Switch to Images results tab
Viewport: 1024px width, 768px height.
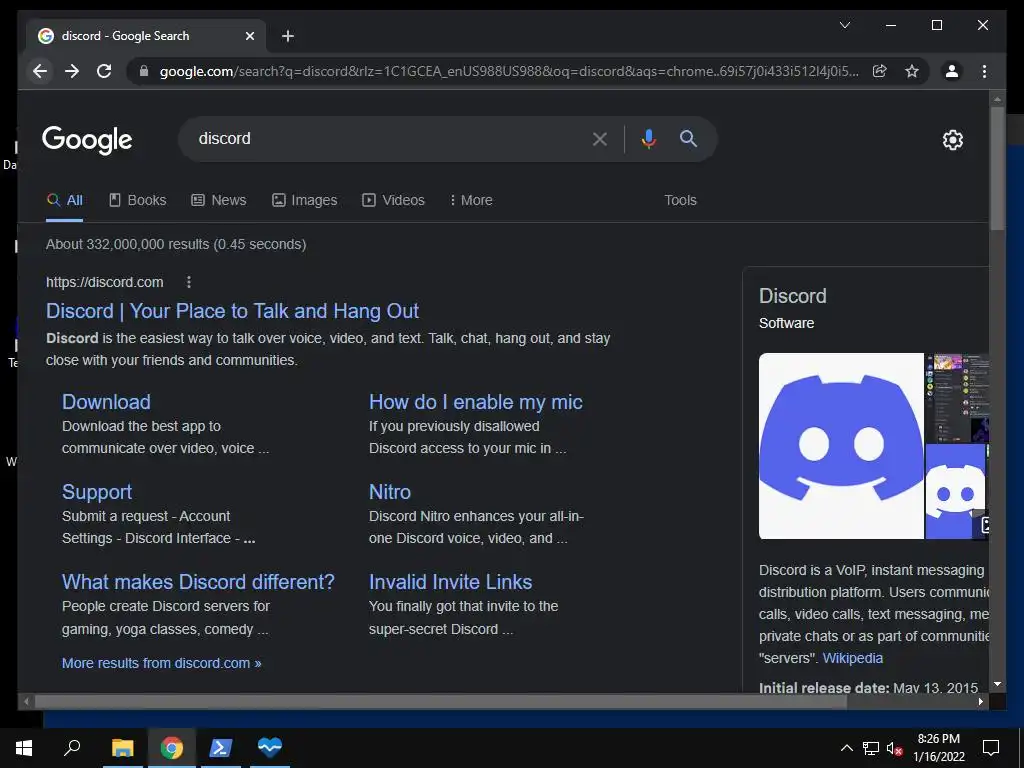point(304,200)
